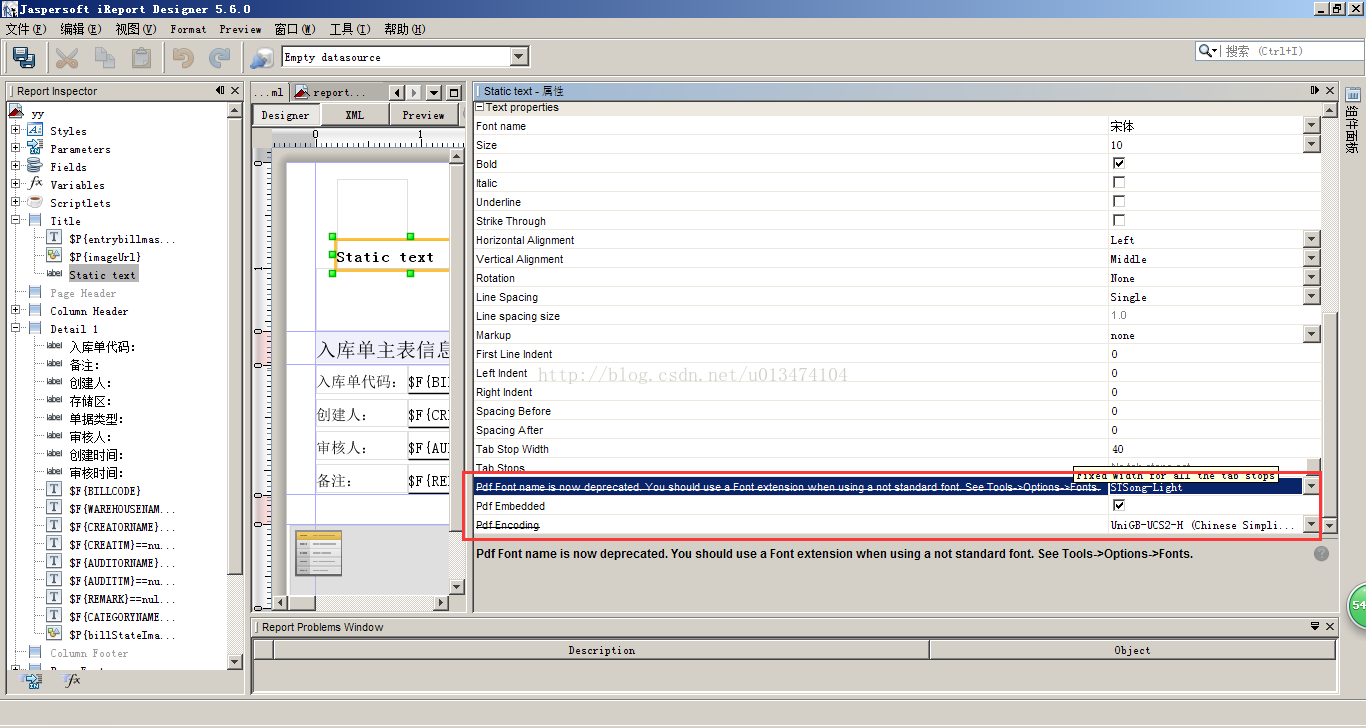
Task: Expand the Styles node
Action: click(15, 130)
